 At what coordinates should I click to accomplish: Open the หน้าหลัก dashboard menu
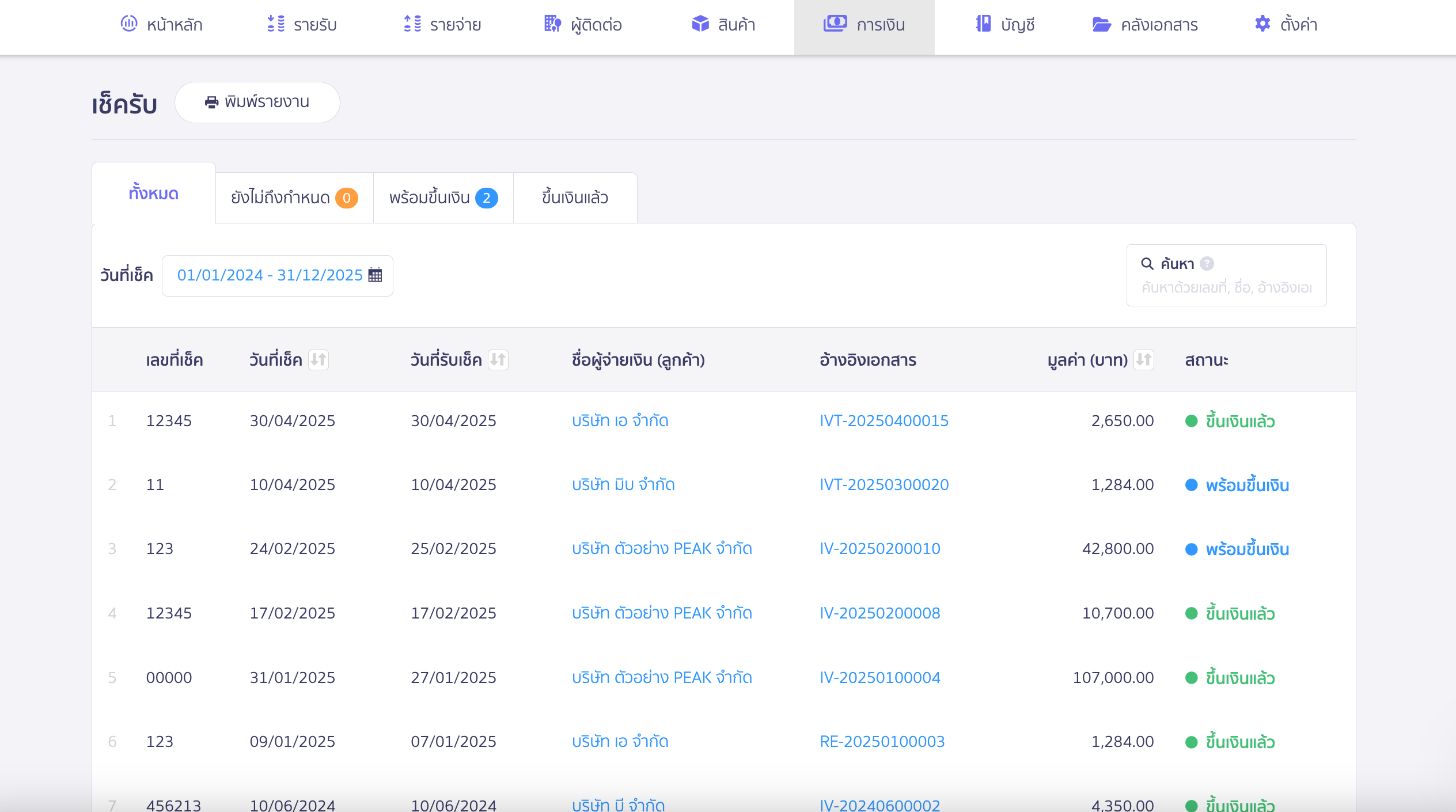point(161,24)
